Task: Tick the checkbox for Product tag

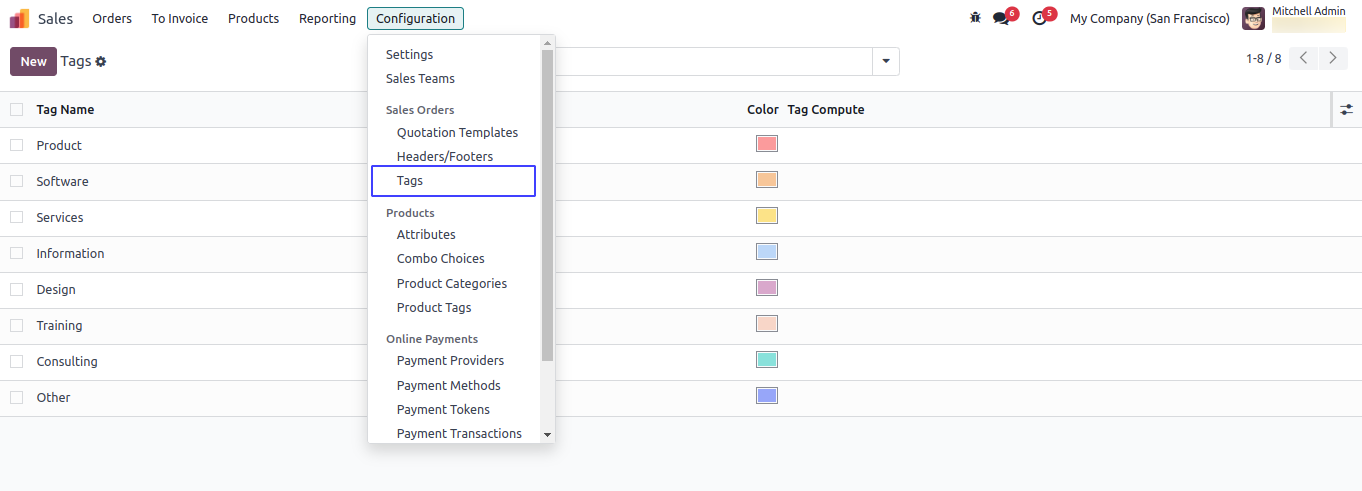Action: 16,145
